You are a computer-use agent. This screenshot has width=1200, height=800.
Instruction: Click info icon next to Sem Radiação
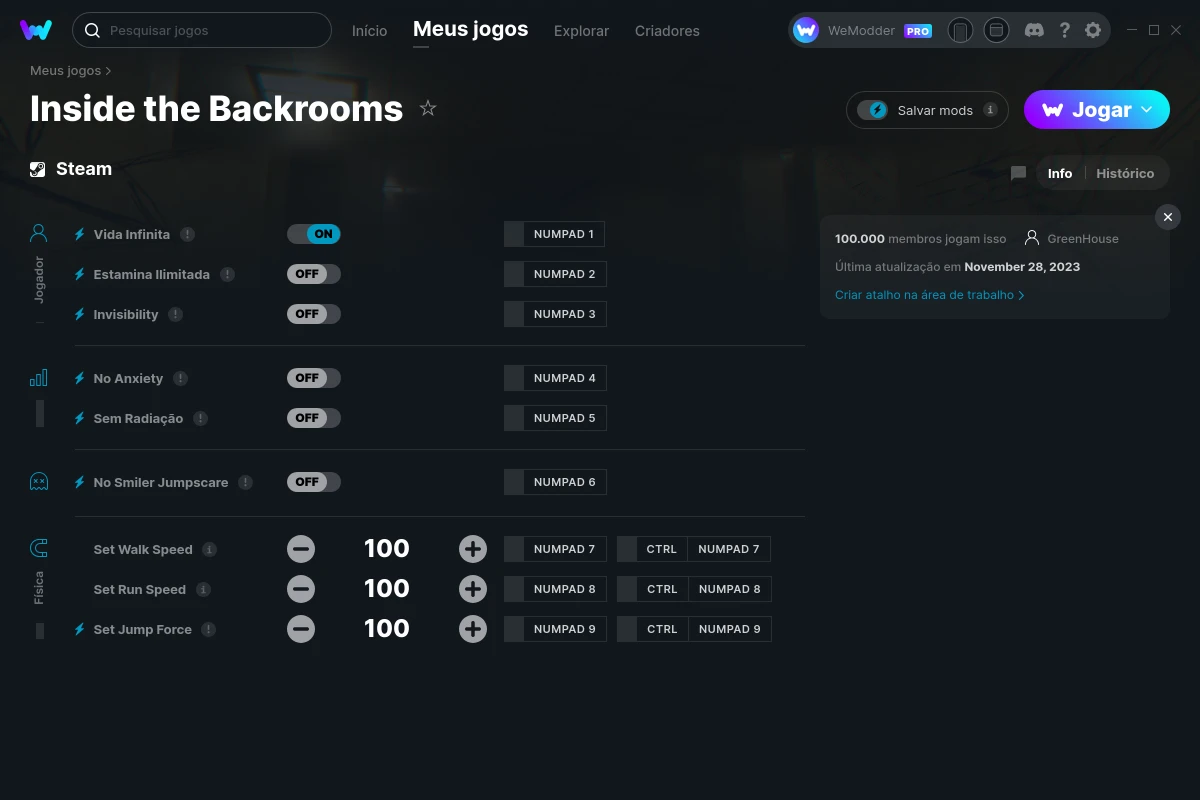point(200,418)
